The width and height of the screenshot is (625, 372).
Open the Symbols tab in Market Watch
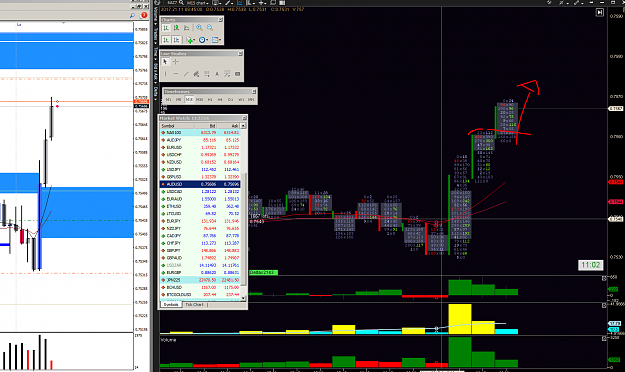[x=171, y=305]
